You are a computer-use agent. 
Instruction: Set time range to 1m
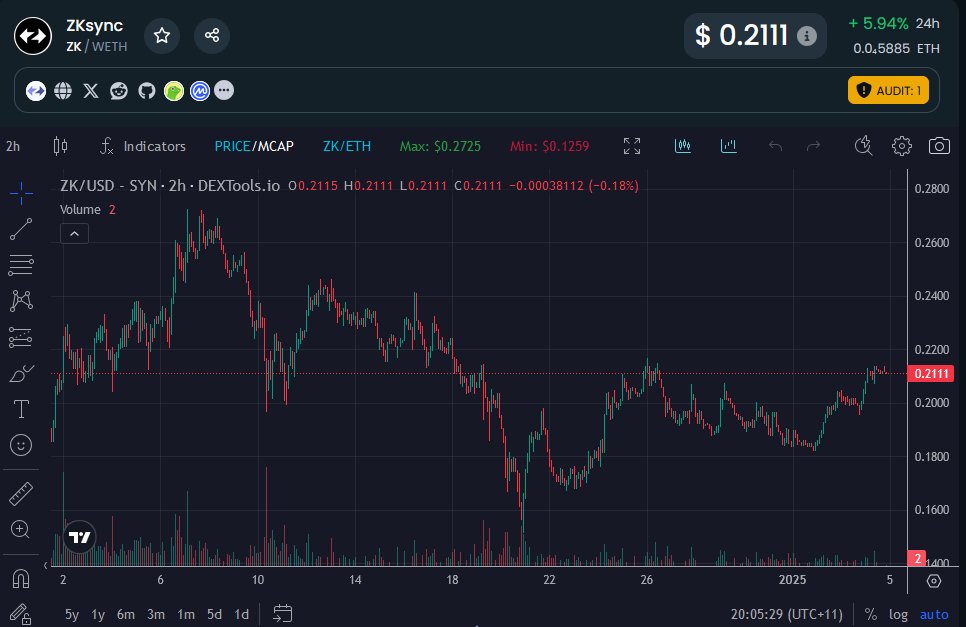(x=186, y=614)
